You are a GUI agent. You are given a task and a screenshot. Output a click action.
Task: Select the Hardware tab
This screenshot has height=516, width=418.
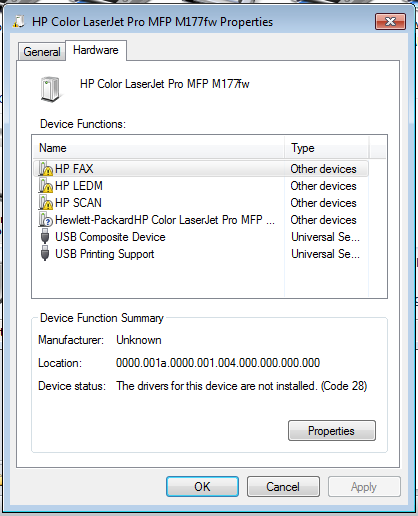pos(96,50)
